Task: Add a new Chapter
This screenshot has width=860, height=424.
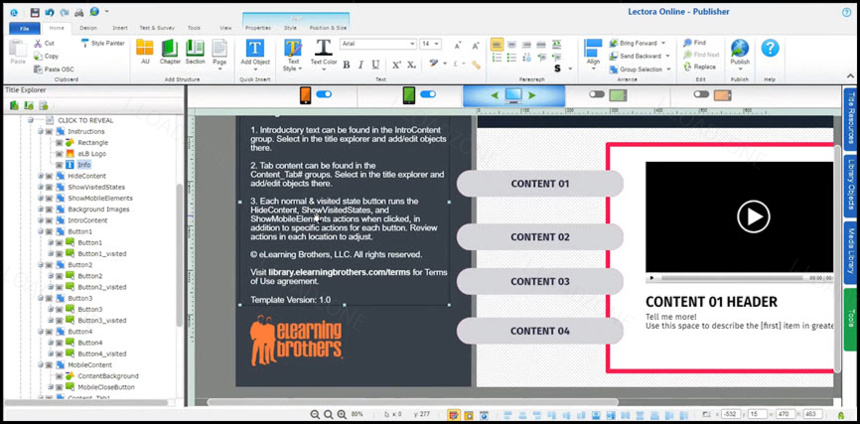Action: [170, 52]
